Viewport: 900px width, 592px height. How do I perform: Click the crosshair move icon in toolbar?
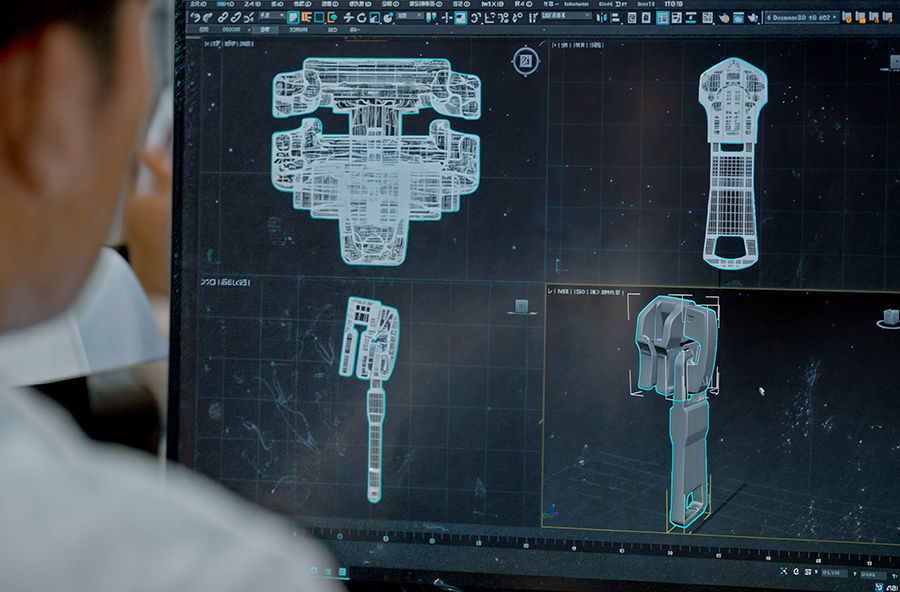click(447, 18)
